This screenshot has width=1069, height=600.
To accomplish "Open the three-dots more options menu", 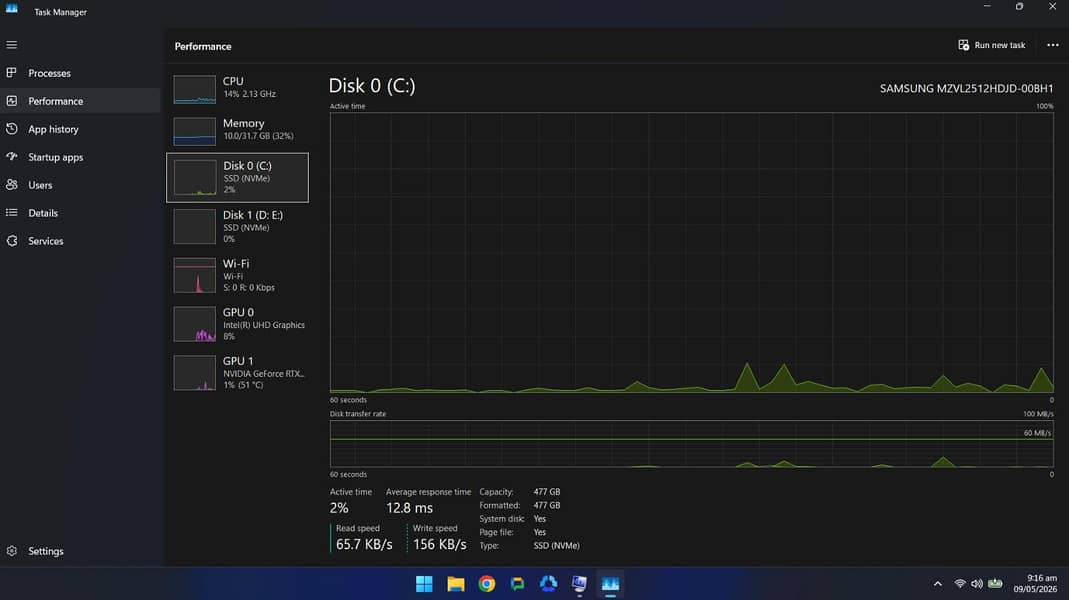I will tap(1053, 45).
